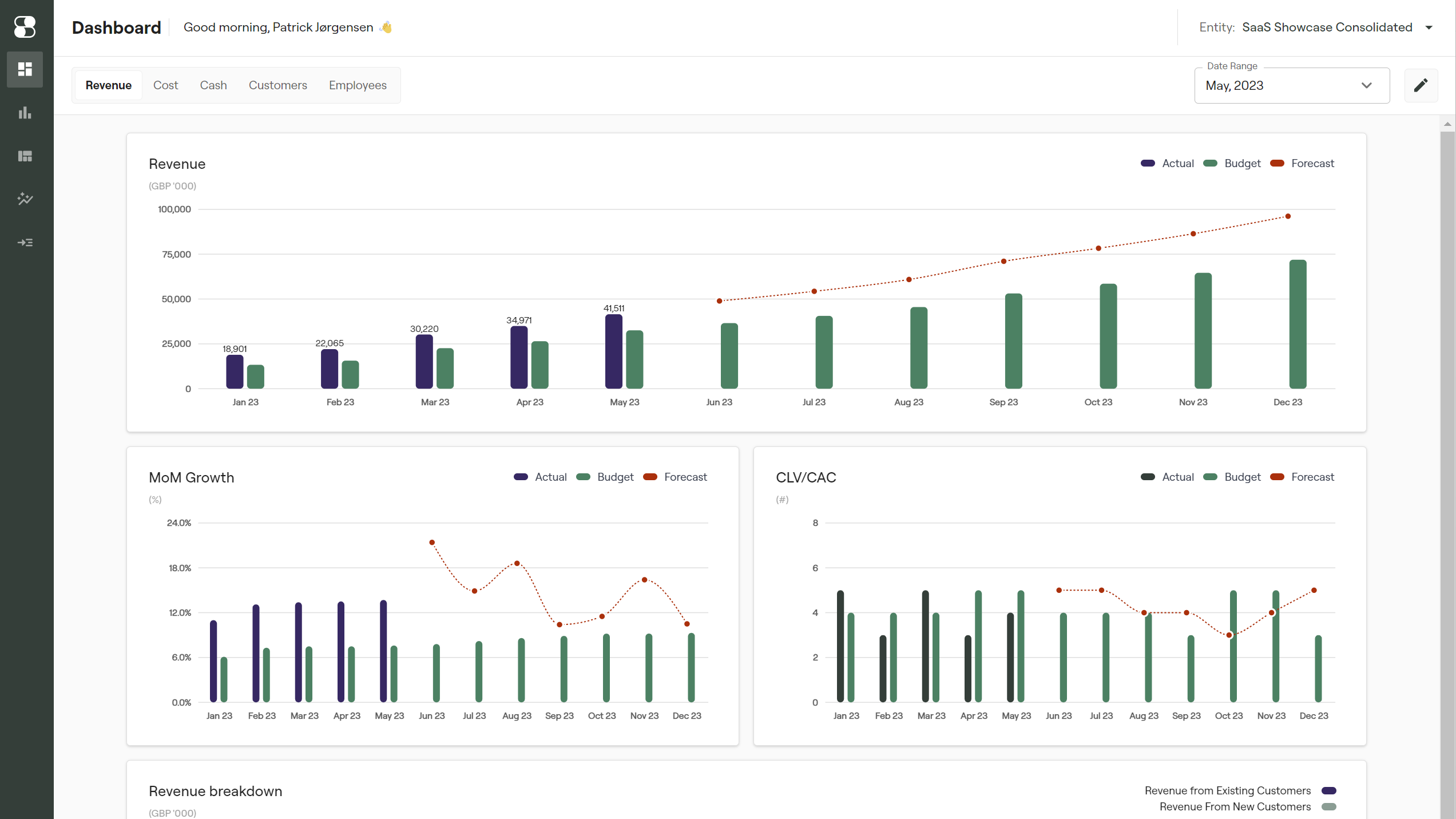This screenshot has width=1456, height=819.
Task: Open the dashboard grid icon in the sidebar
Action: (25, 69)
